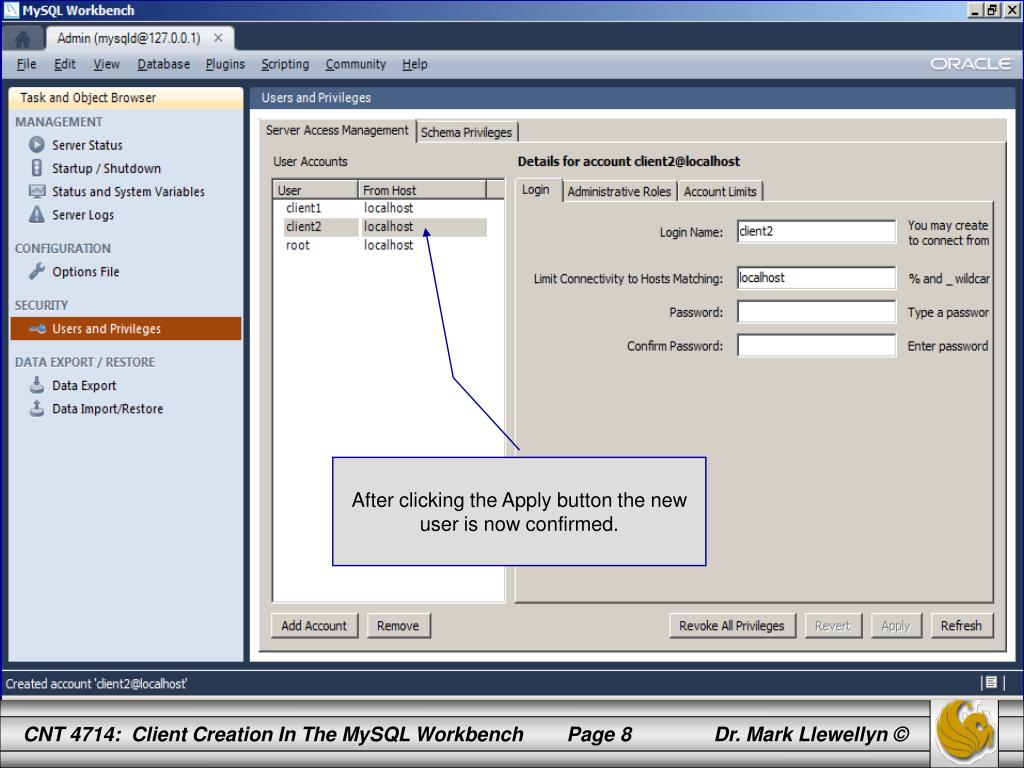Close the Admin (mysqld@127.0.0.1) tab
The image size is (1024, 768).
pos(218,38)
